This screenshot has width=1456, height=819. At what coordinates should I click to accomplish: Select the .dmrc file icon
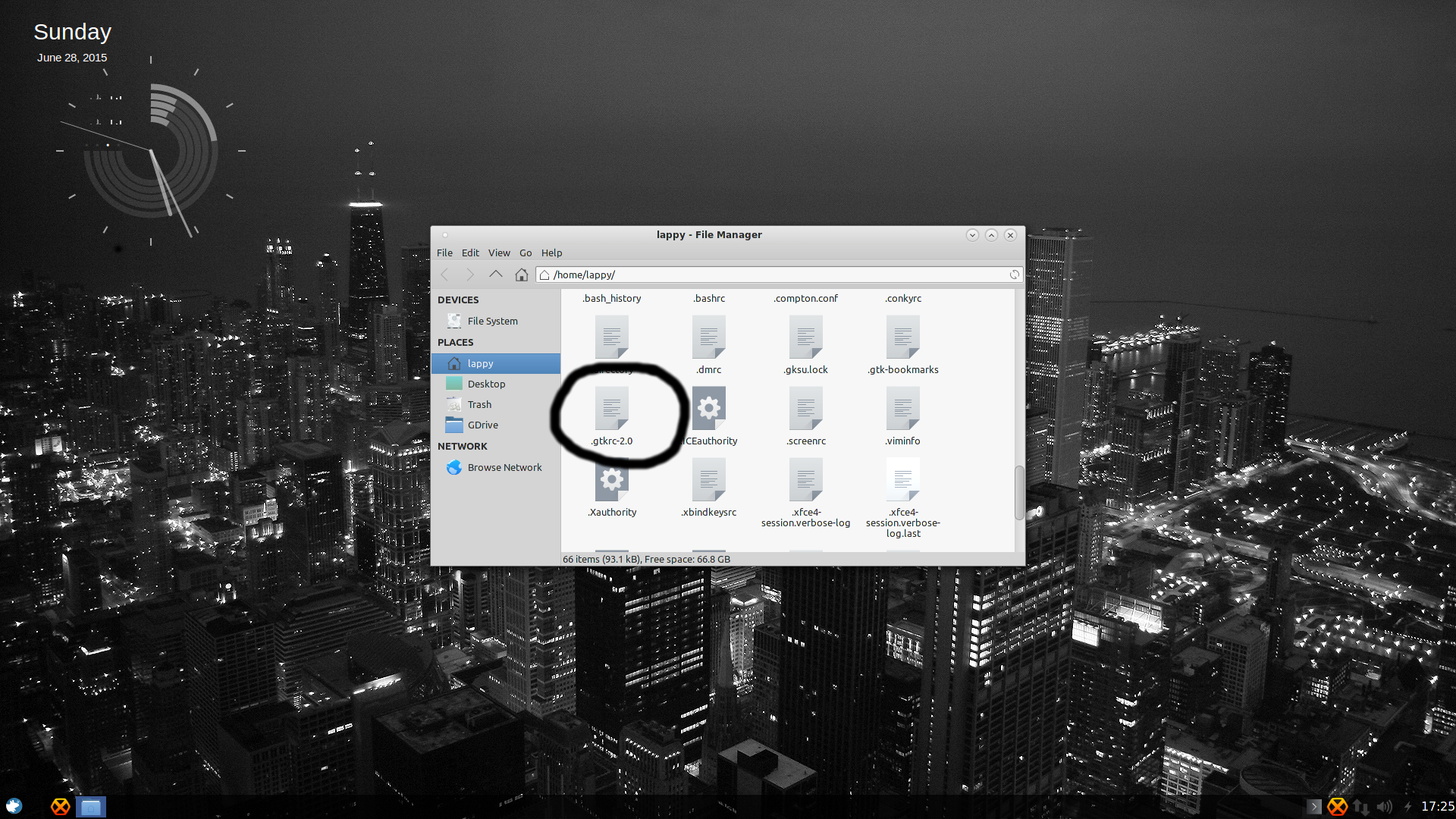(x=709, y=337)
